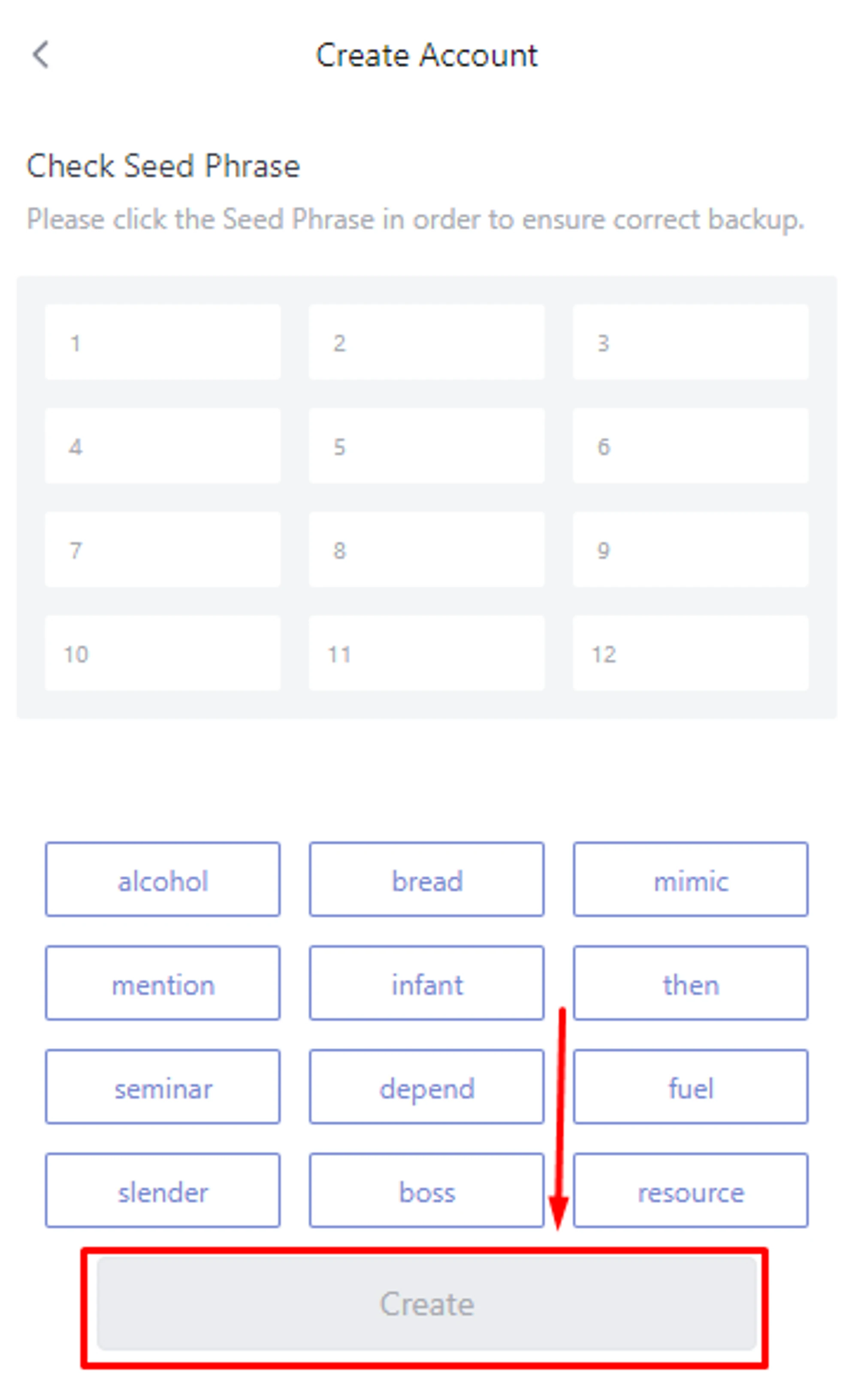Select seed phrase slot 10
Screen dimensions: 858x1400
coord(163,653)
